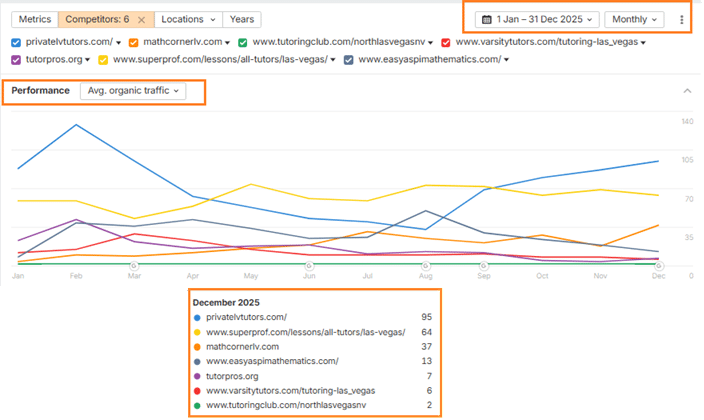Expand the arrow next to tutoringclub.com/northlasvegasnv
This screenshot has height=420, width=704.
point(431,43)
